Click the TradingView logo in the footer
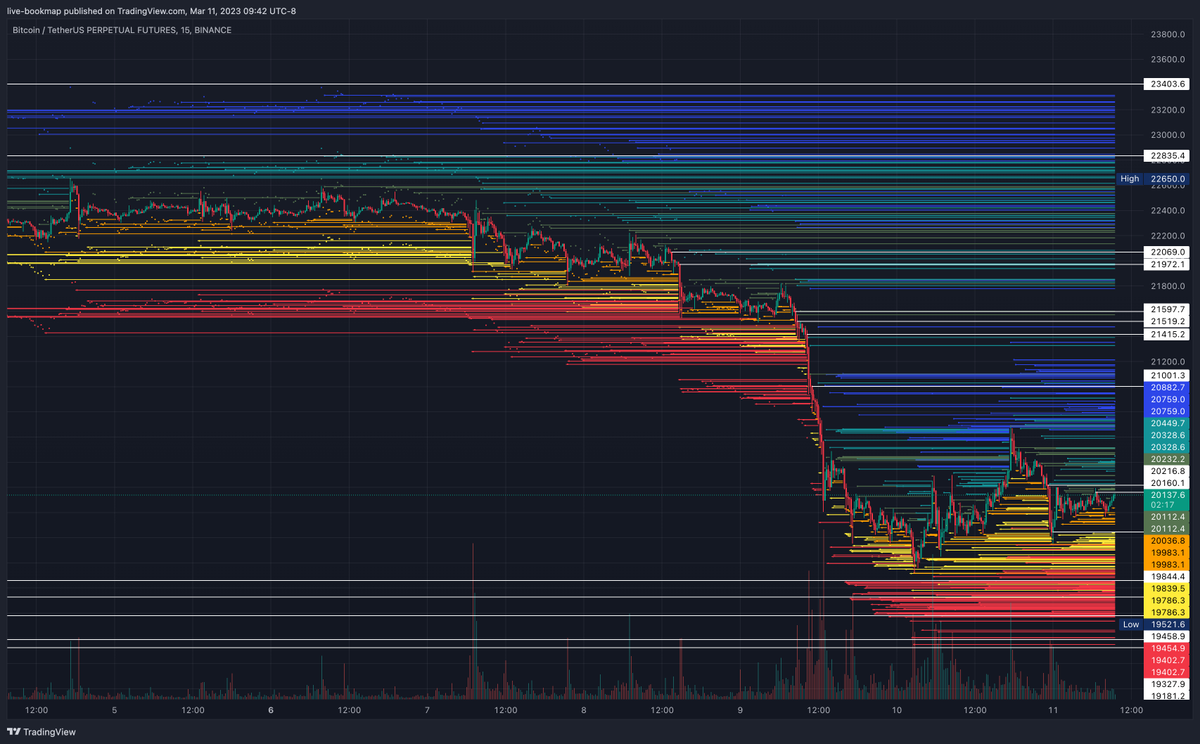 (x=42, y=731)
